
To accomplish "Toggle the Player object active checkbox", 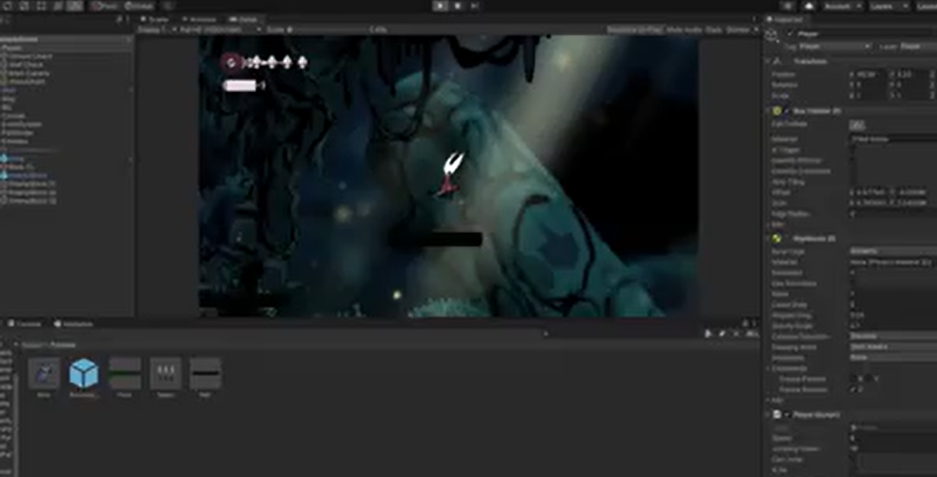I will pyautogui.click(x=790, y=33).
